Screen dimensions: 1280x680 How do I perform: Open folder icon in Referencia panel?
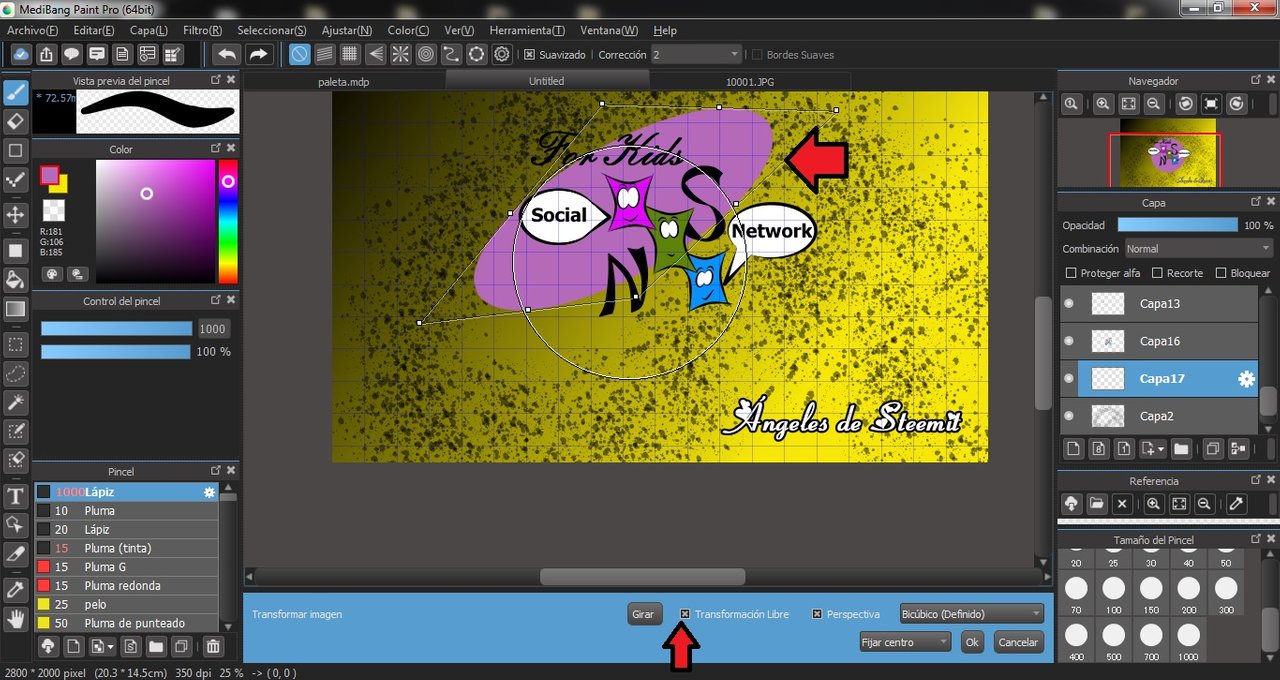pos(1097,505)
